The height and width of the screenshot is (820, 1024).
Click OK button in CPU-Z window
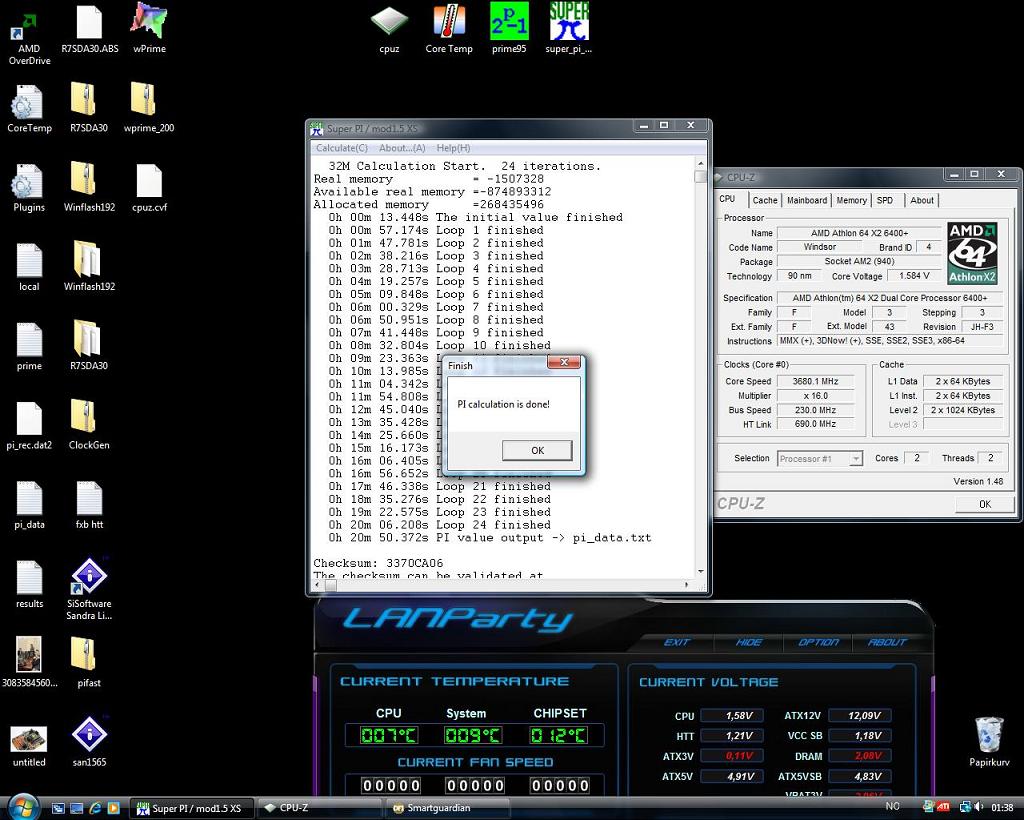pyautogui.click(x=985, y=504)
